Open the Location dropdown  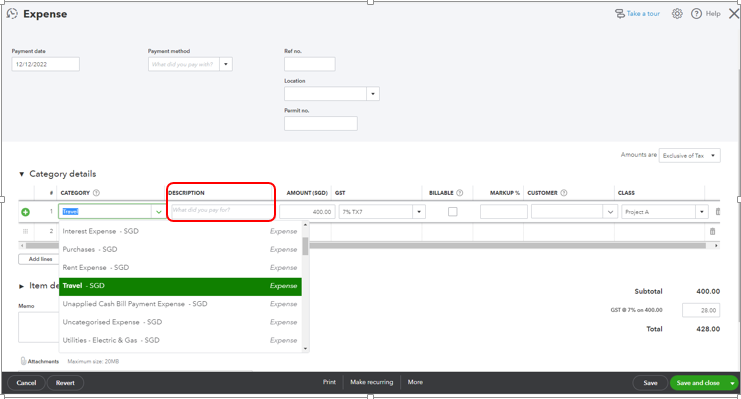373,94
